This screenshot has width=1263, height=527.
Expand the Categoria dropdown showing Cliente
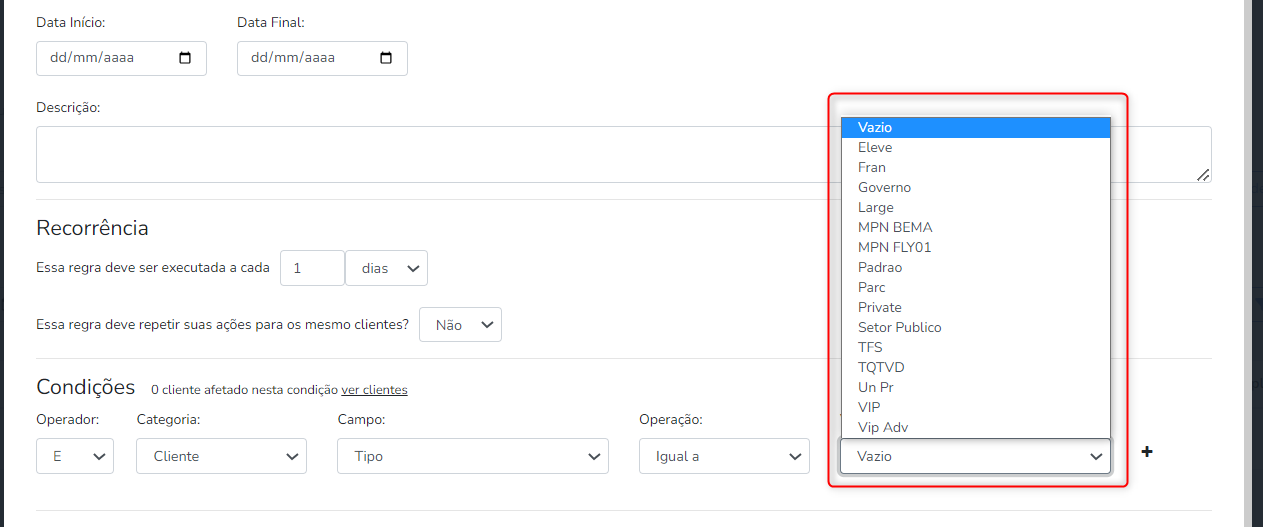[221, 456]
